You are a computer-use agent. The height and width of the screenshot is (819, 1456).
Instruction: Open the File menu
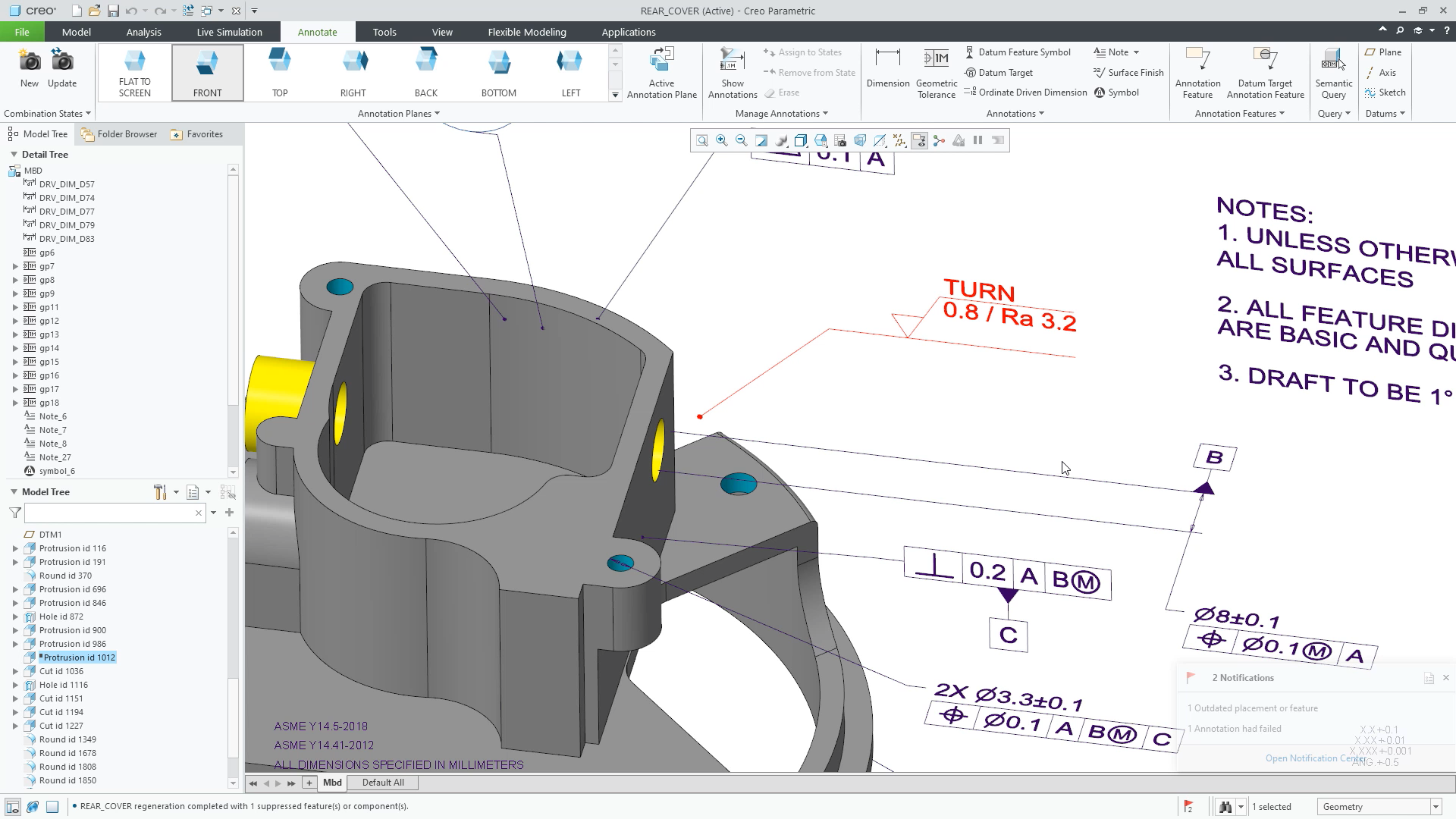tap(22, 32)
